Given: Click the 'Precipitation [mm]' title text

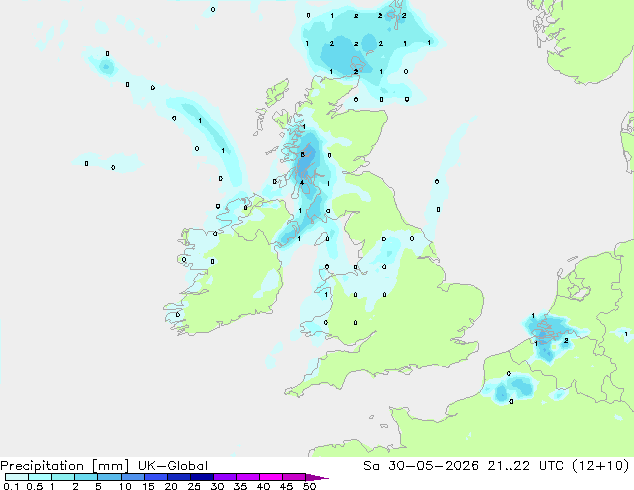Looking at the screenshot, I should click(x=65, y=466).
